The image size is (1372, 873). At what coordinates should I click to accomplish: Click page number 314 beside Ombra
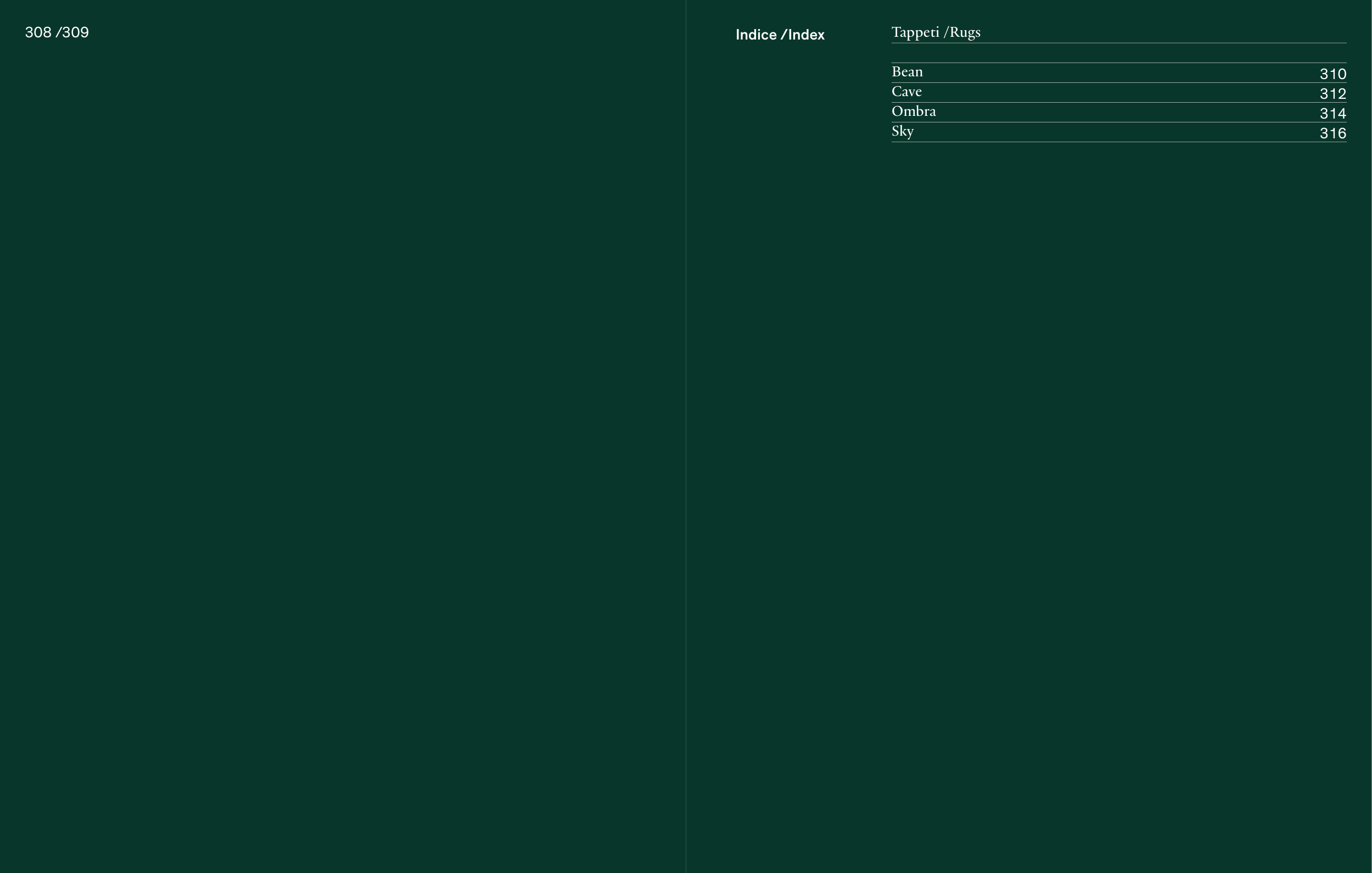(x=1332, y=114)
